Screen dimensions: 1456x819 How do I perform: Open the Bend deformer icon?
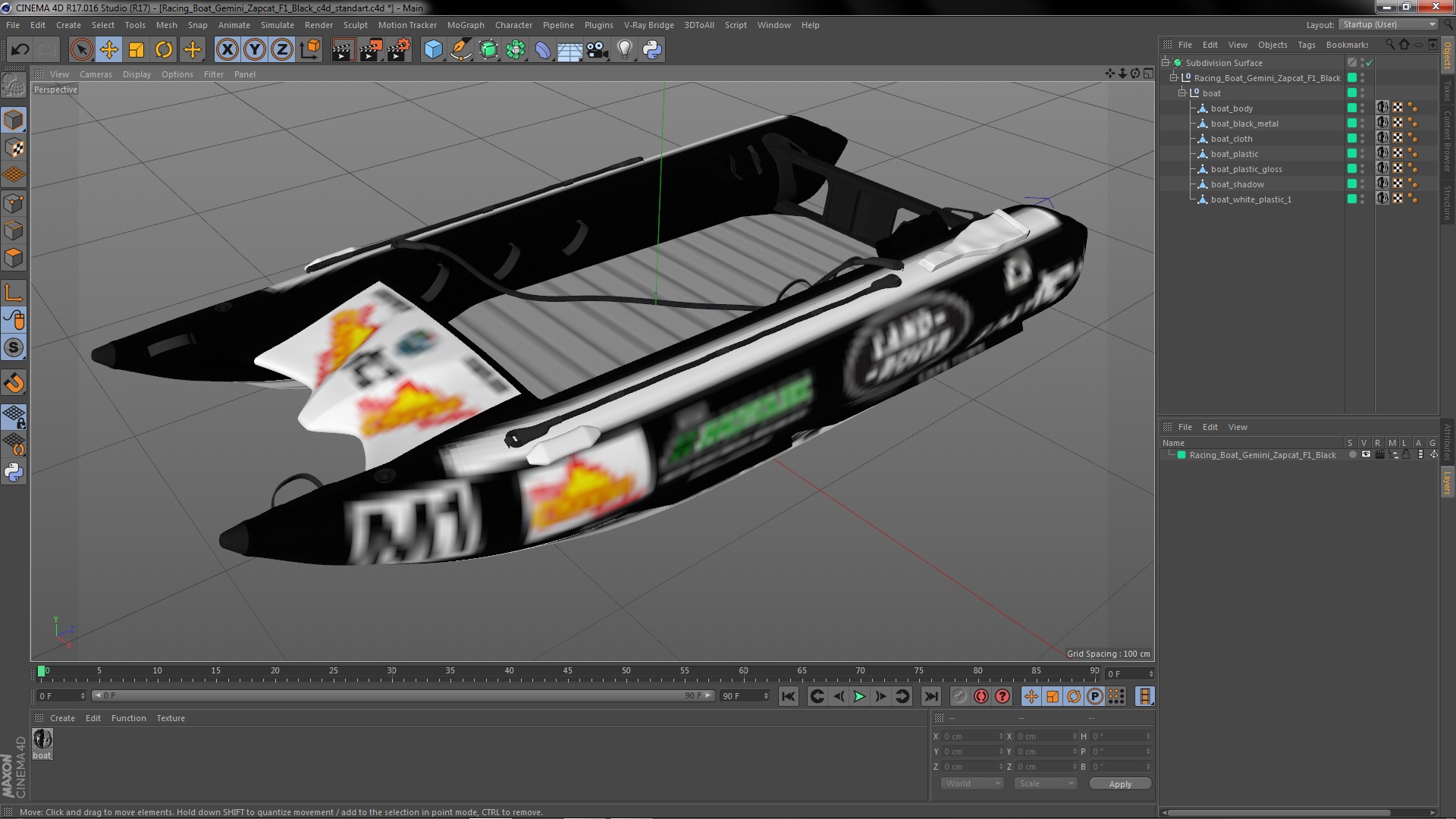point(543,50)
